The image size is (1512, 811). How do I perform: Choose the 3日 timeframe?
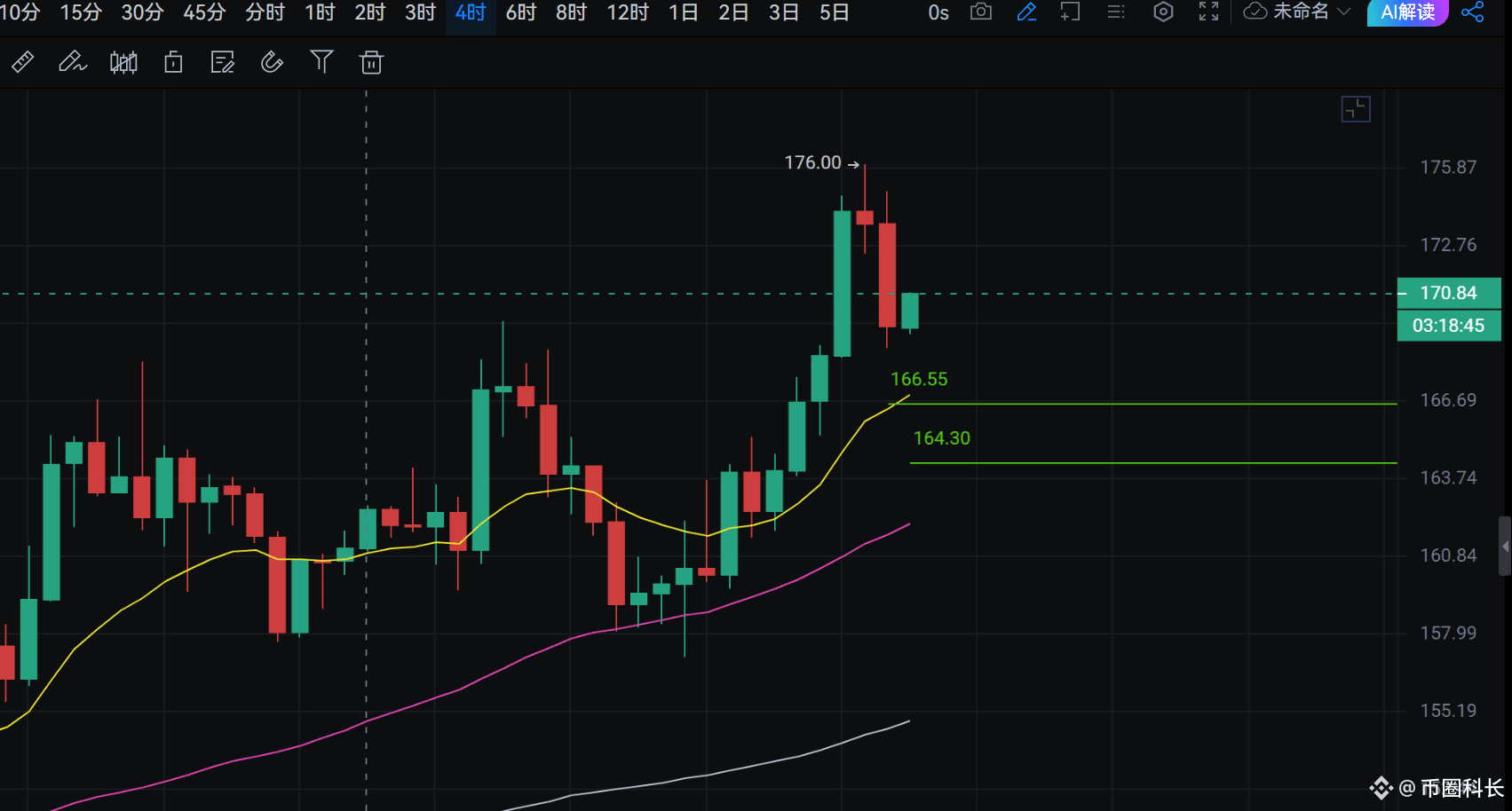(x=784, y=12)
